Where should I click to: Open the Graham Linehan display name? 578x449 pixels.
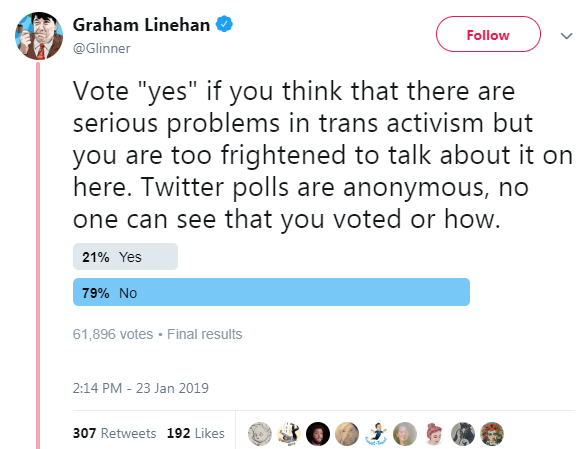click(x=141, y=25)
